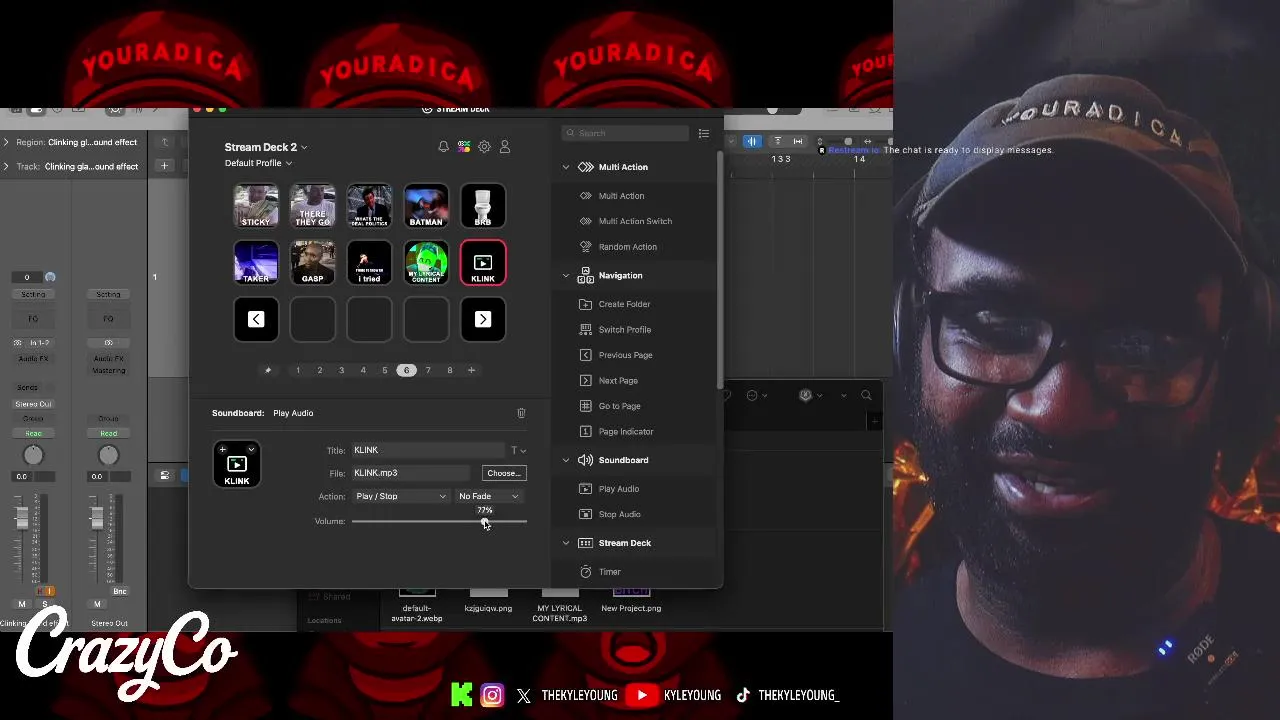
Task: Select the BATMAN key
Action: coord(426,206)
